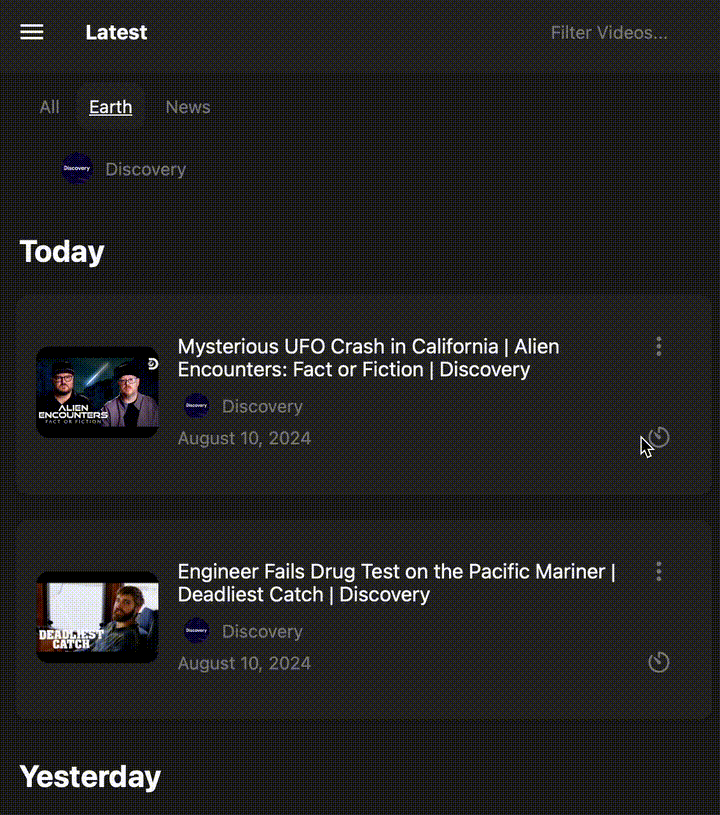Click the Yesterday section heading

tap(90, 777)
